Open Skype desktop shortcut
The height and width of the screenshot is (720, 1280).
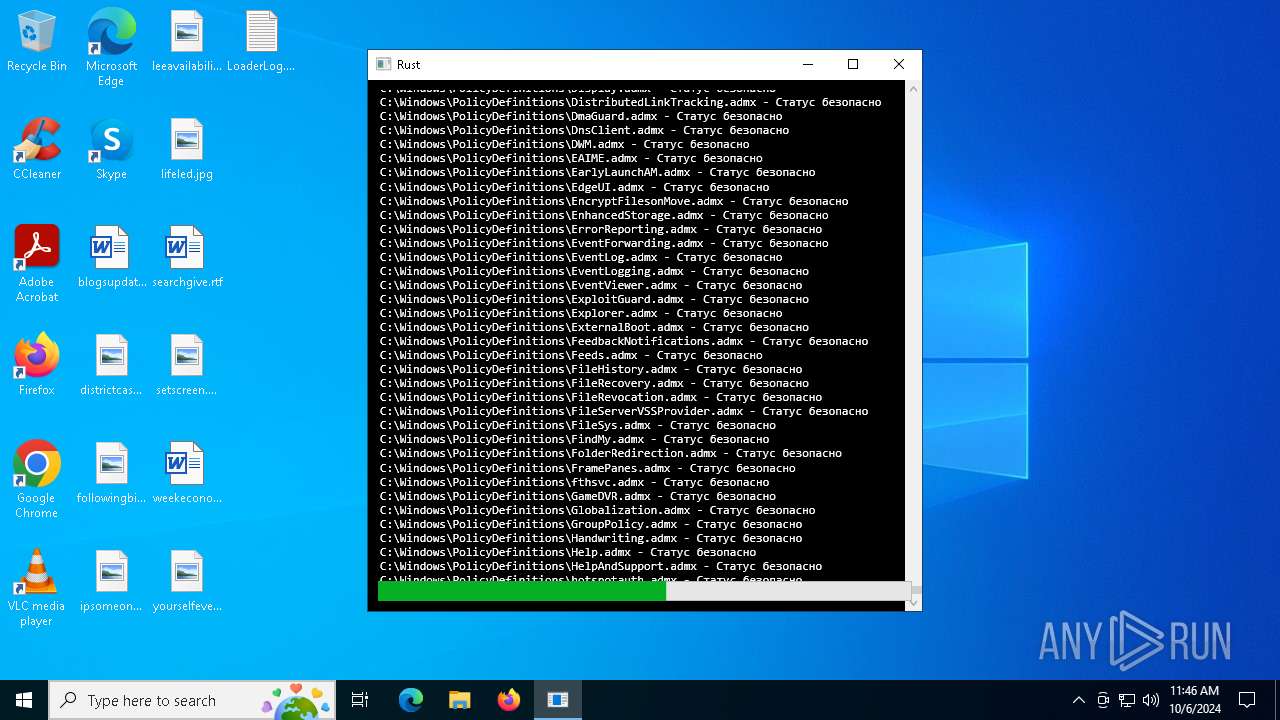[111, 150]
